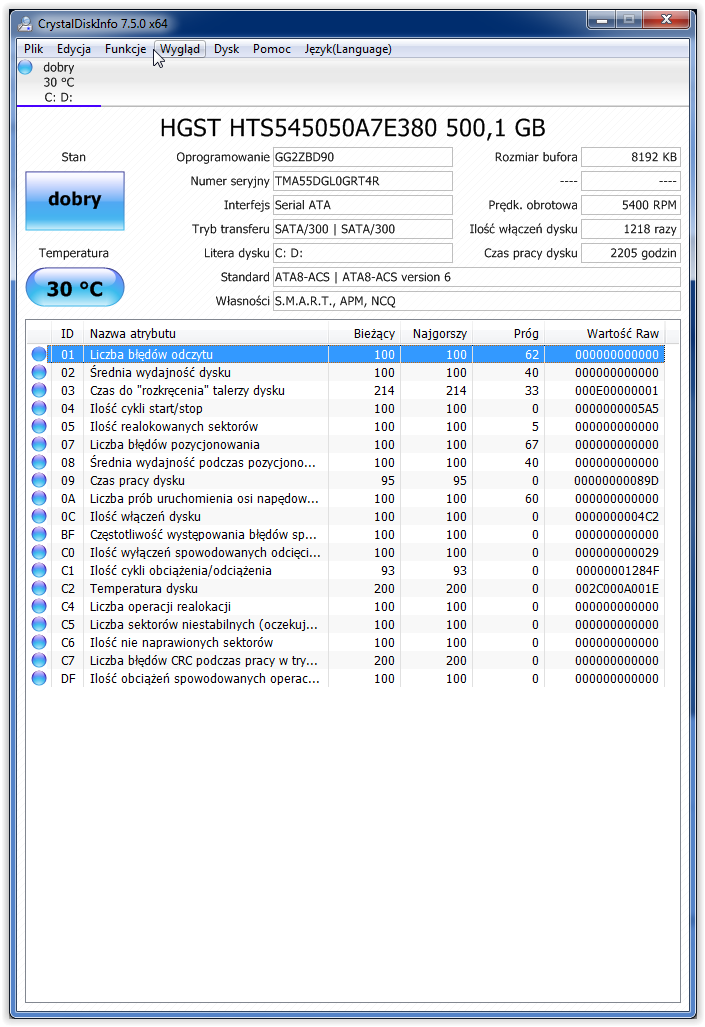Click the Próg column header

point(508,333)
